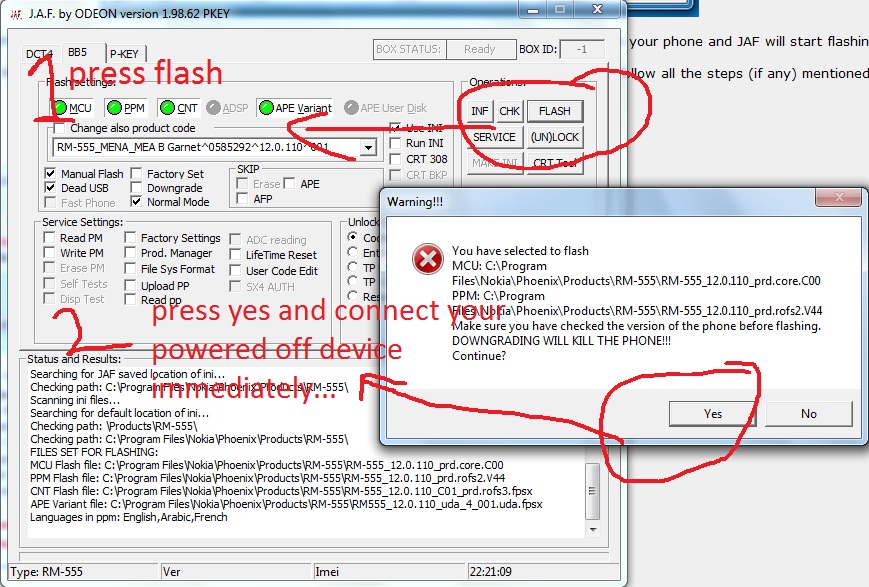Click the 22:21:09 time status cell

(544, 571)
